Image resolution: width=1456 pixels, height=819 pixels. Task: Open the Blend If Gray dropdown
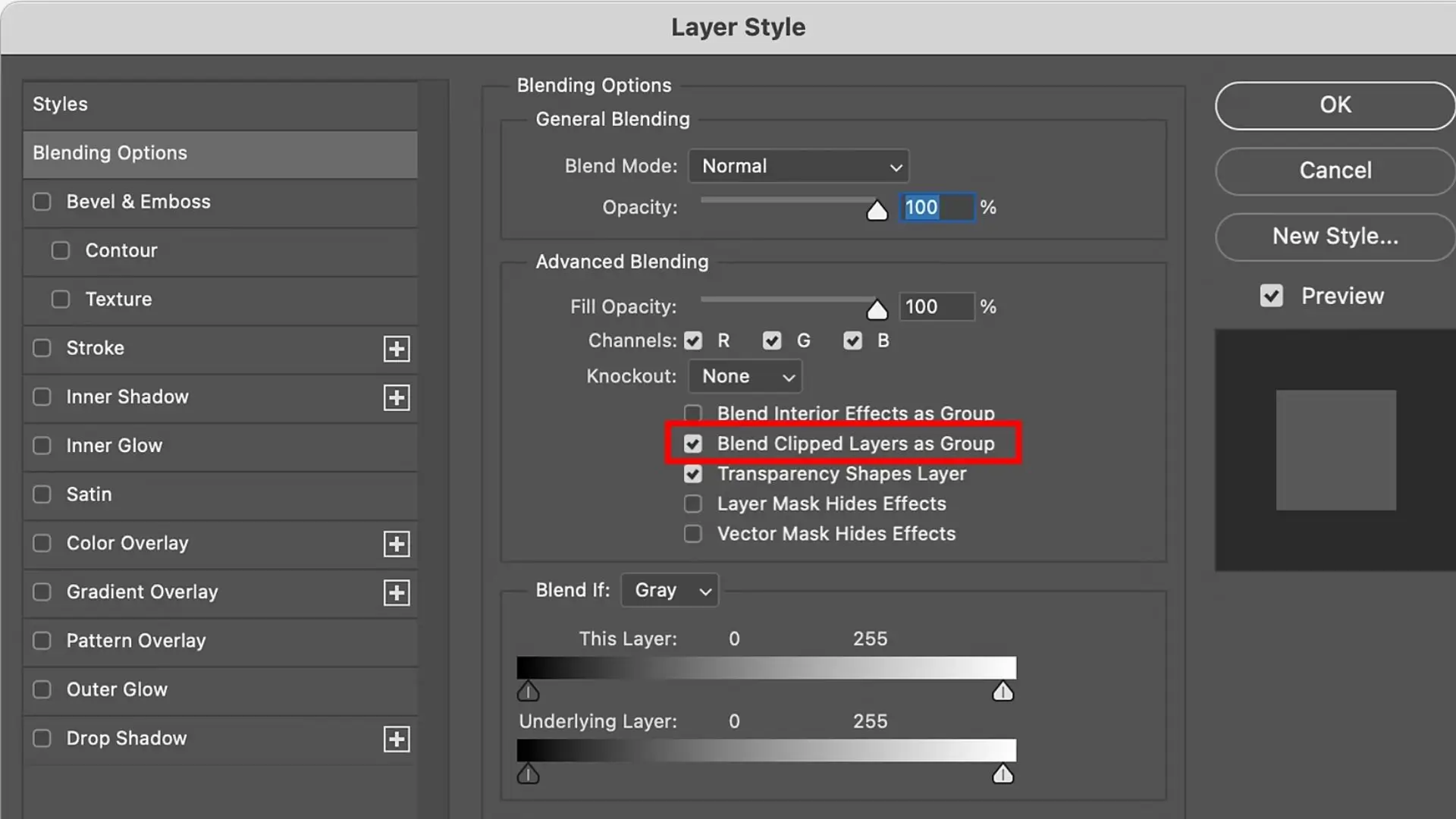pyautogui.click(x=670, y=590)
